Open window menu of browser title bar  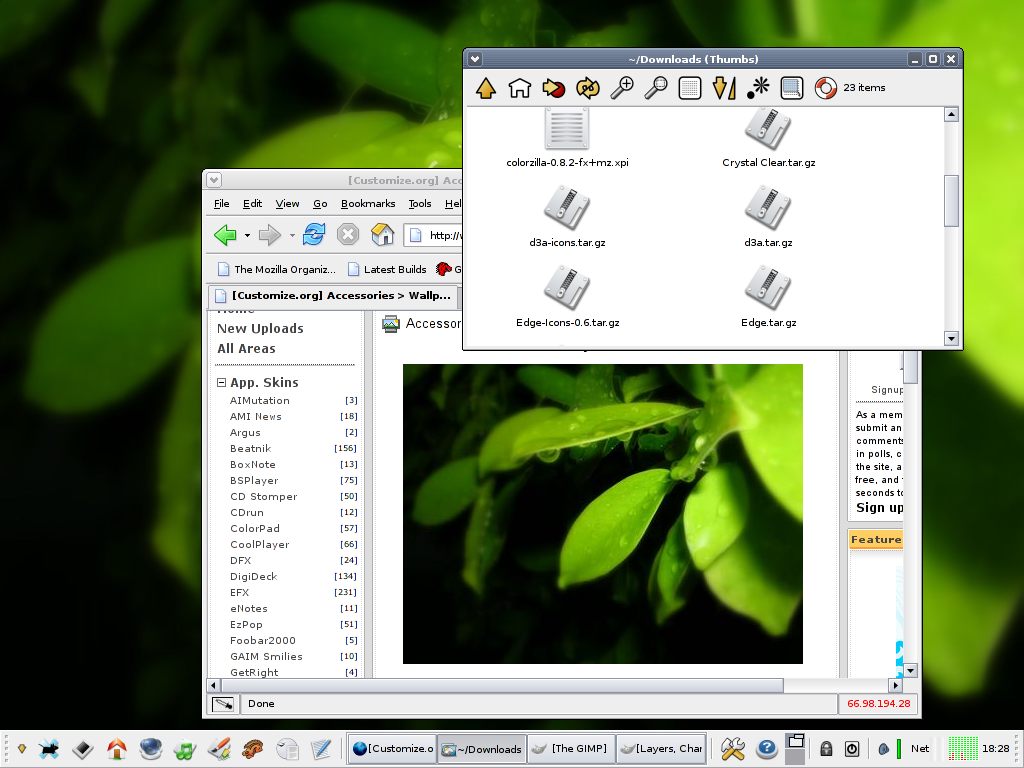click(214, 180)
